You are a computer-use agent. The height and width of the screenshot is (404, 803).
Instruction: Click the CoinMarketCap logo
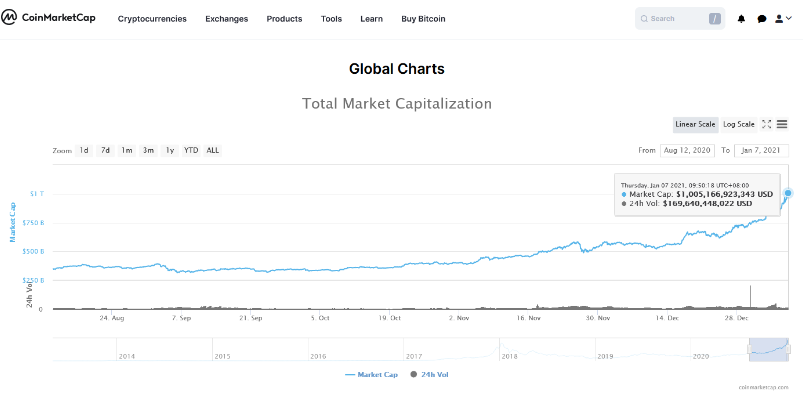(x=48, y=18)
